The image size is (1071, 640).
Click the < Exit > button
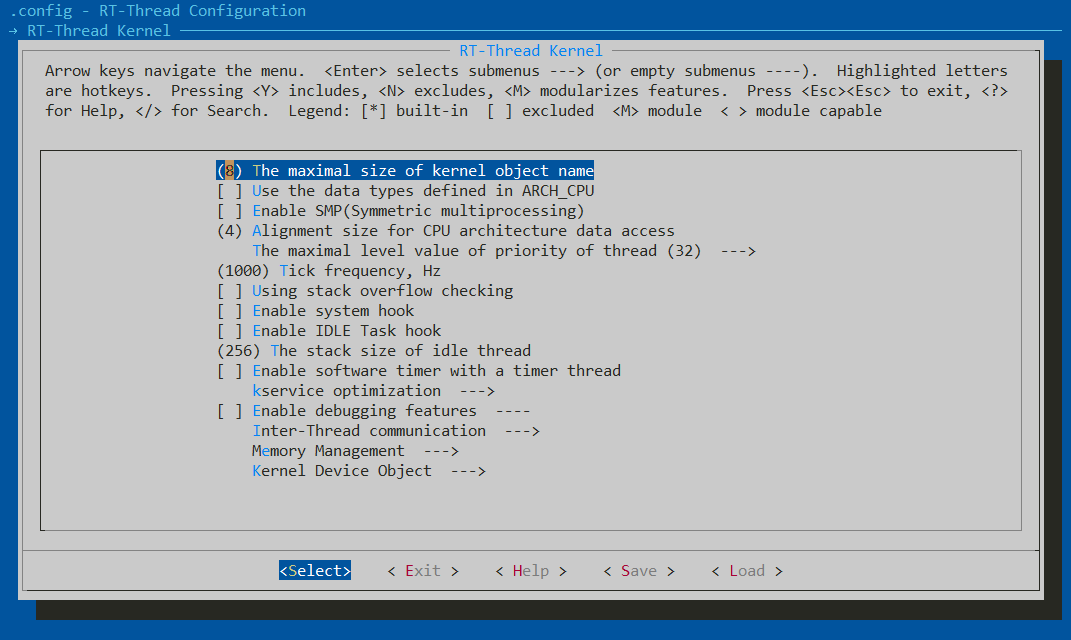click(x=423, y=570)
